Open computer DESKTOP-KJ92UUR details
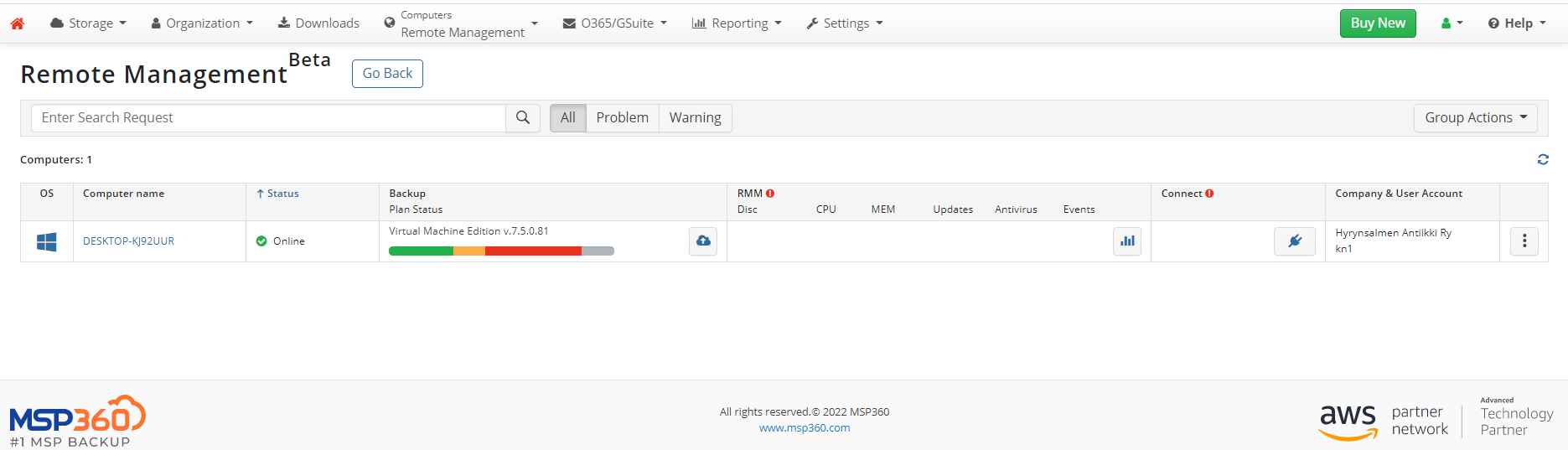 pos(128,241)
